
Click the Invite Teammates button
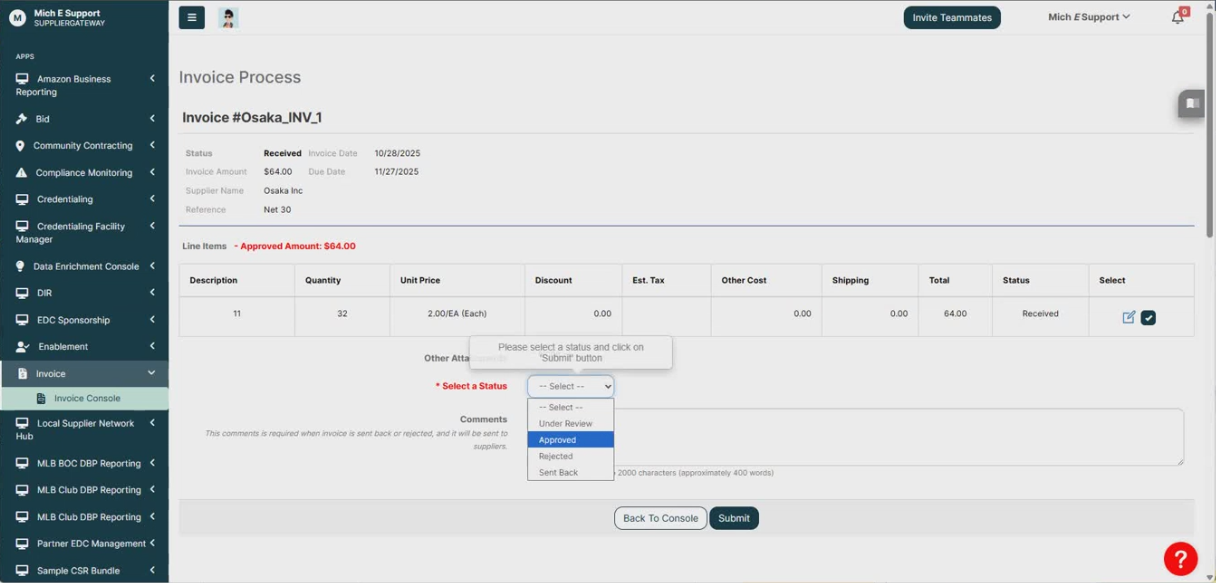[x=951, y=17]
